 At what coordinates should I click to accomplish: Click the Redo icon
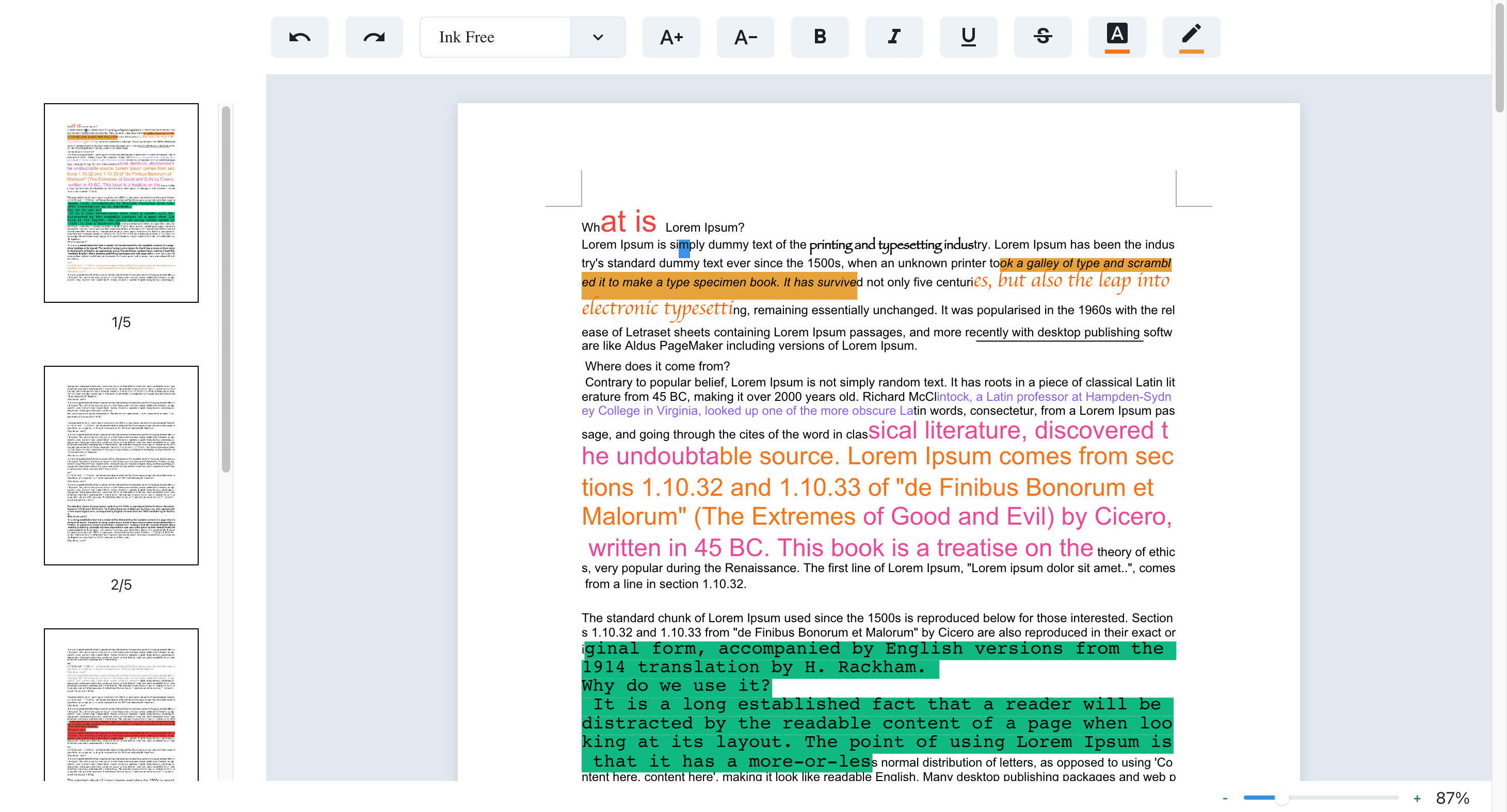click(375, 37)
